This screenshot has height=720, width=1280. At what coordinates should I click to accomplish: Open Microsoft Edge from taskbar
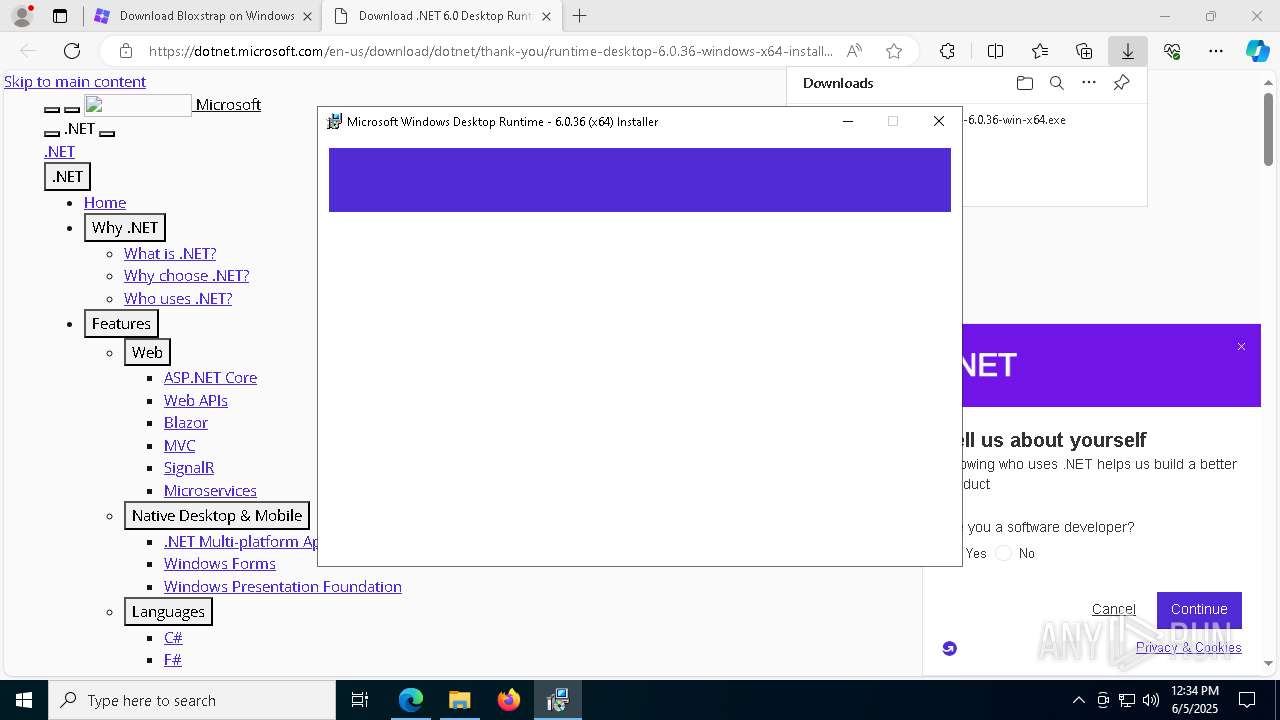pos(411,700)
